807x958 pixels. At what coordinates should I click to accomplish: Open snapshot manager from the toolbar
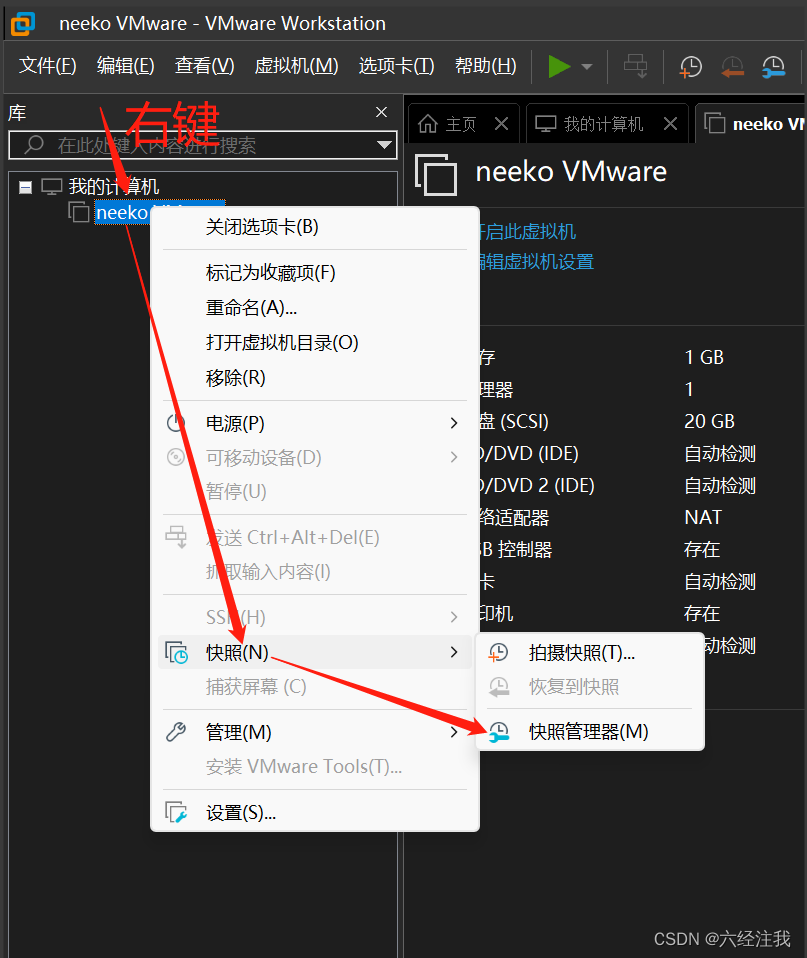tap(773, 67)
